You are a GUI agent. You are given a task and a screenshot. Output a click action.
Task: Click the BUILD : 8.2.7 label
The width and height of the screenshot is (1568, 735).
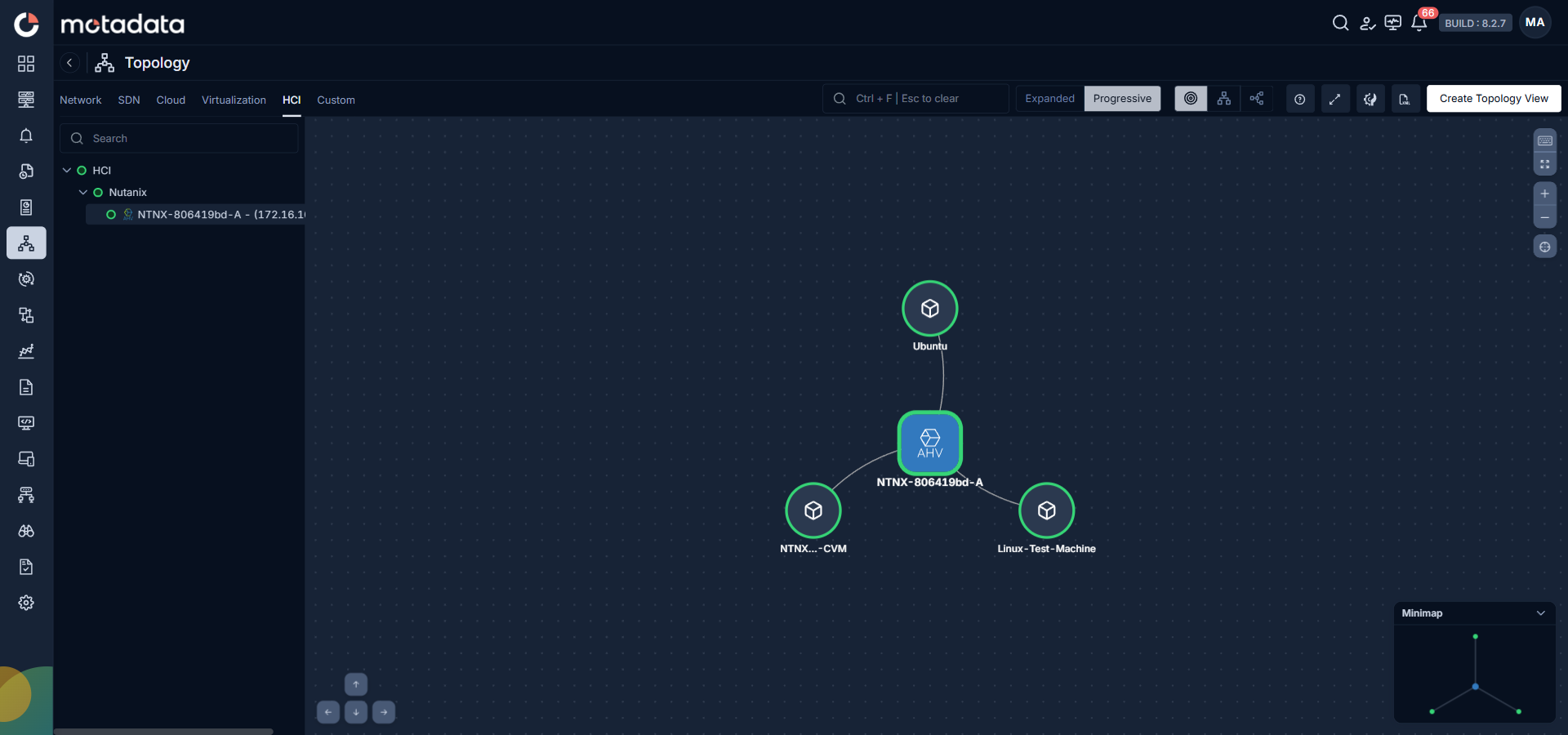click(1475, 23)
